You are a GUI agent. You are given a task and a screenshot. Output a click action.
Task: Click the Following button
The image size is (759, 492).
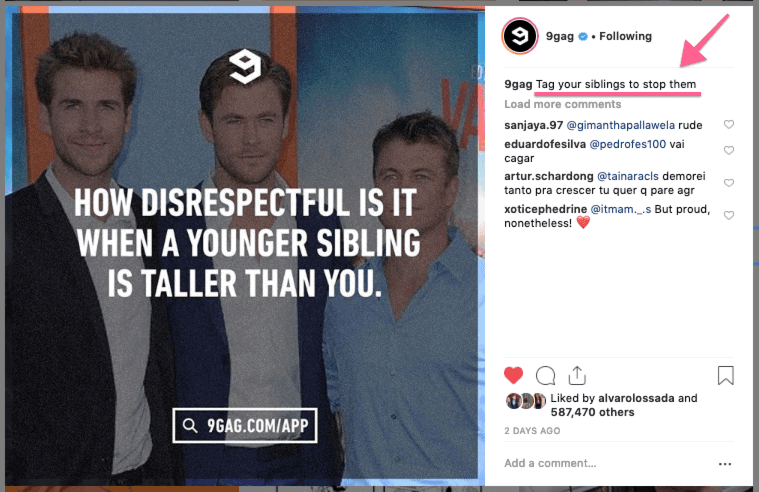click(x=625, y=36)
